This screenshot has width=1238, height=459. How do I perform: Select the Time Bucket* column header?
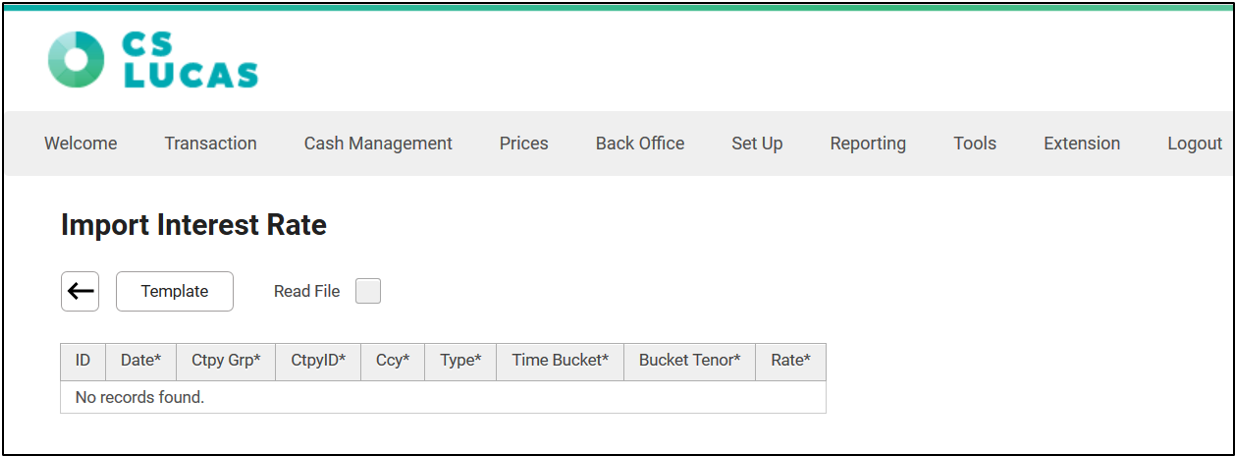click(x=560, y=361)
